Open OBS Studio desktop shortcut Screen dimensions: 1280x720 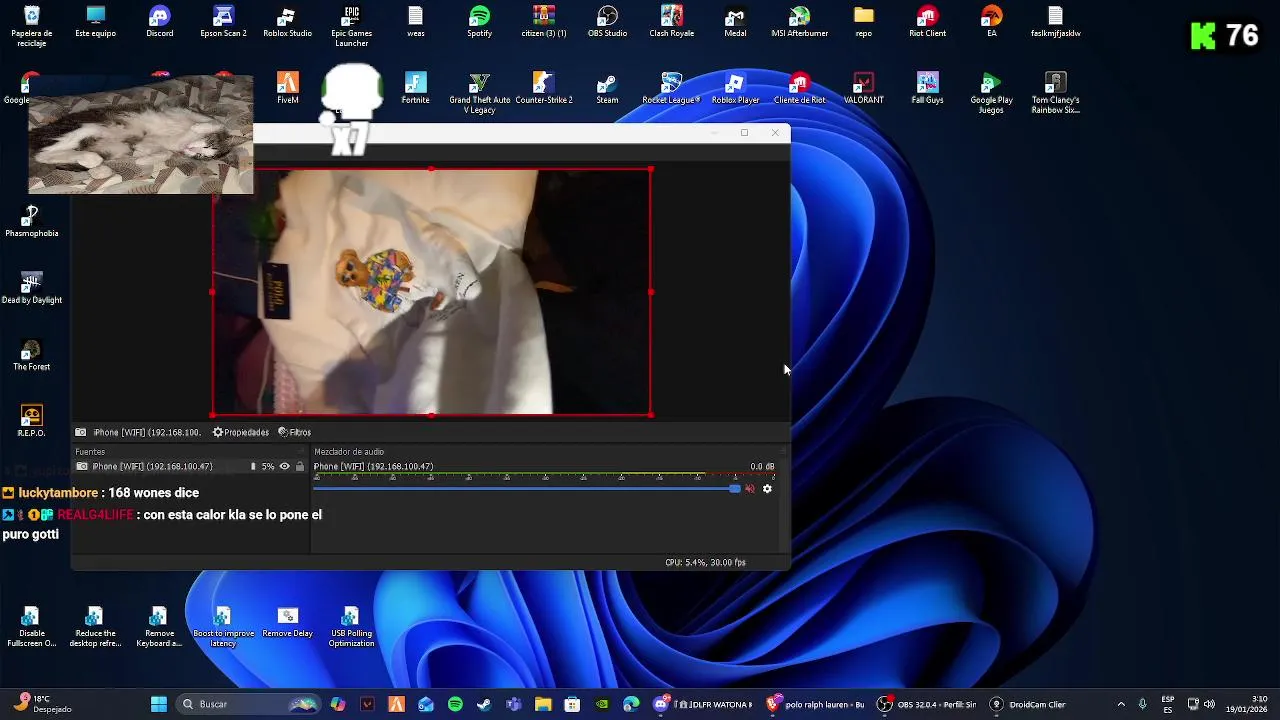607,22
